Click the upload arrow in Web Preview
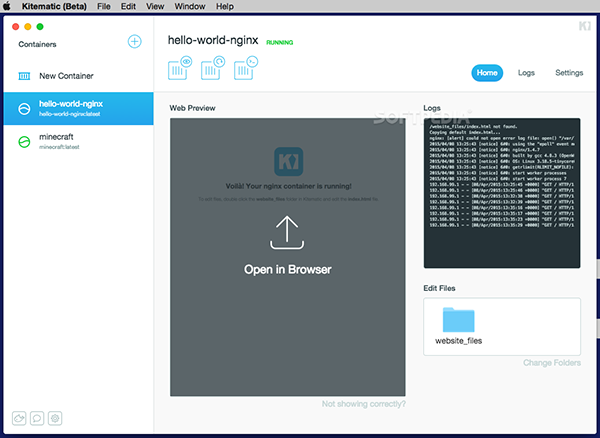 [x=288, y=232]
